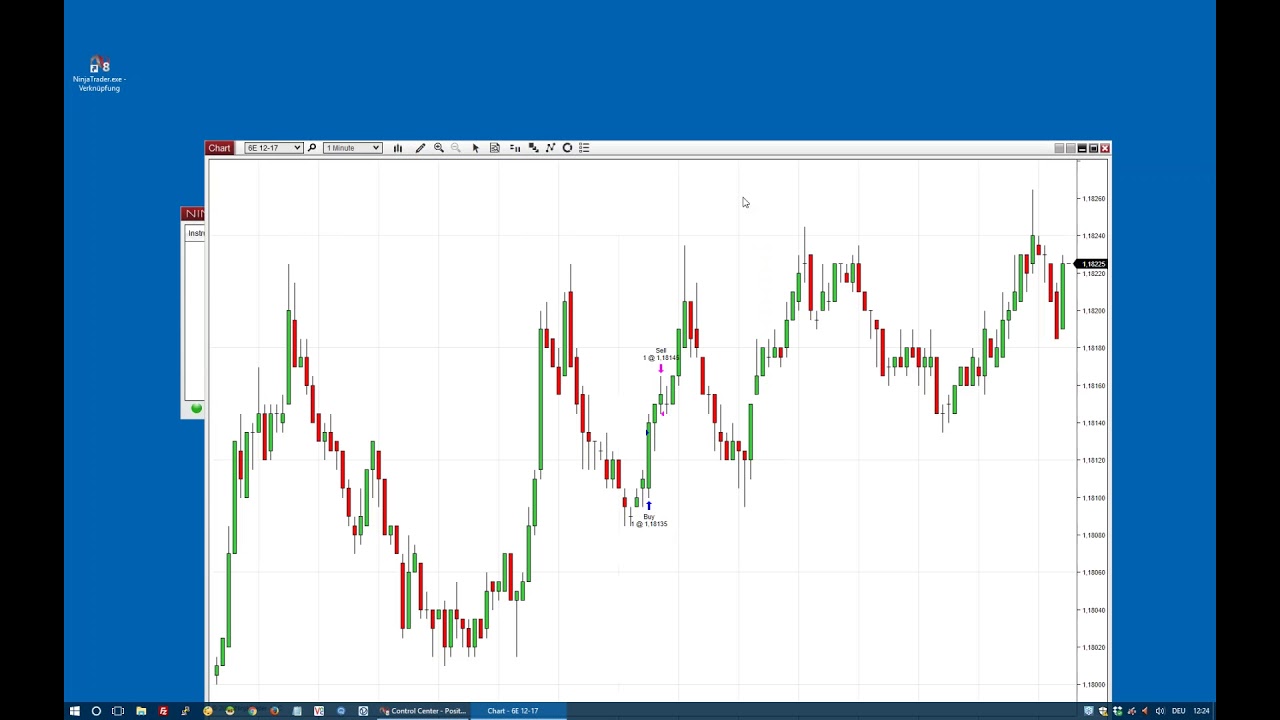Click the Sell execution marker on chart
Image resolution: width=1280 pixels, height=720 pixels.
click(660, 369)
